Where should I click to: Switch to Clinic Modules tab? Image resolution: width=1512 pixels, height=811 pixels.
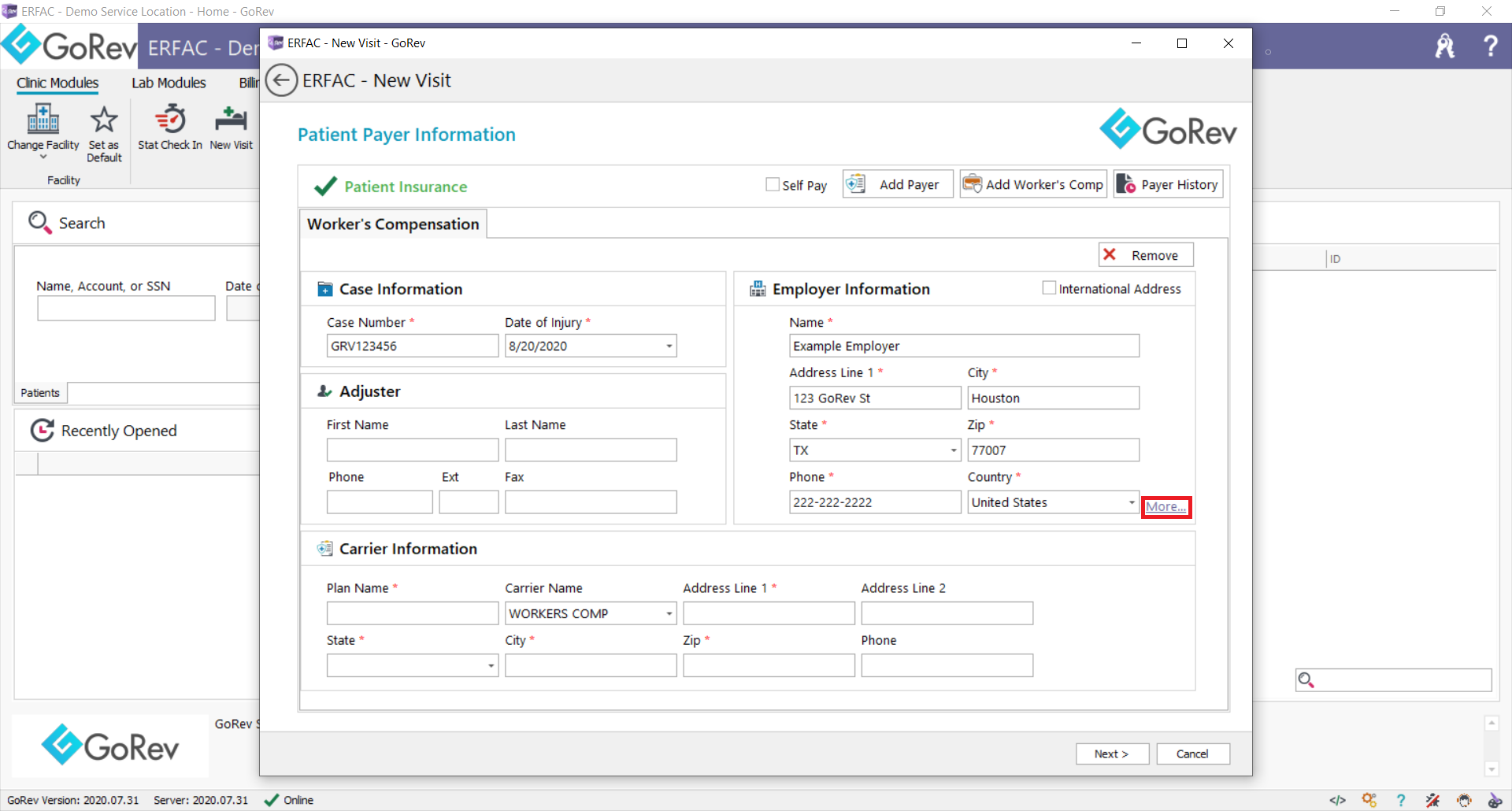click(57, 83)
